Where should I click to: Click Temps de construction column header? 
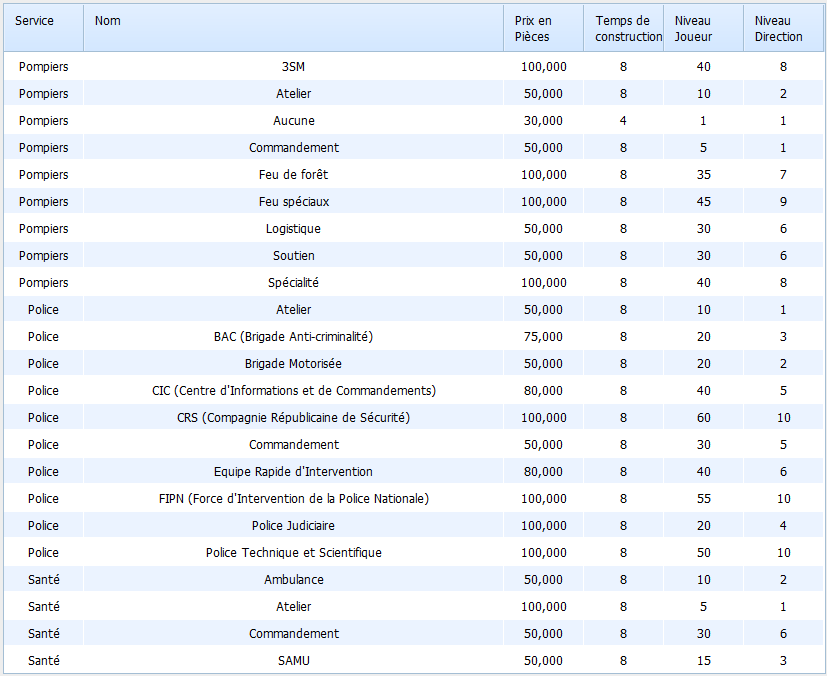[623, 28]
